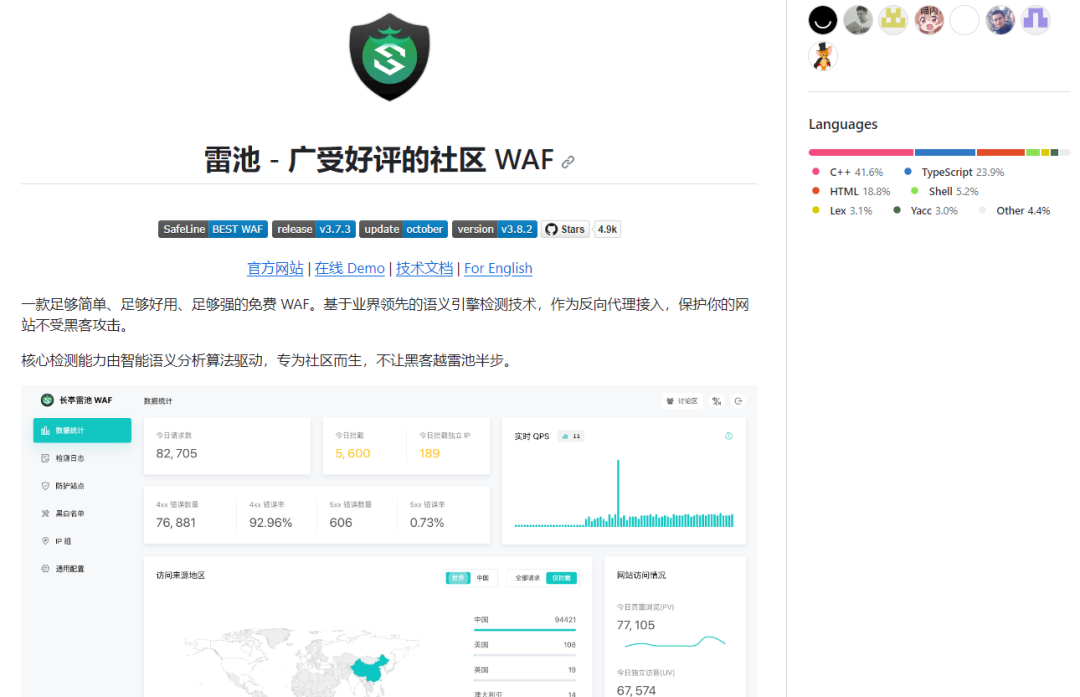Click the Languages section heading
The height and width of the screenshot is (697, 1080).
pyautogui.click(x=843, y=124)
